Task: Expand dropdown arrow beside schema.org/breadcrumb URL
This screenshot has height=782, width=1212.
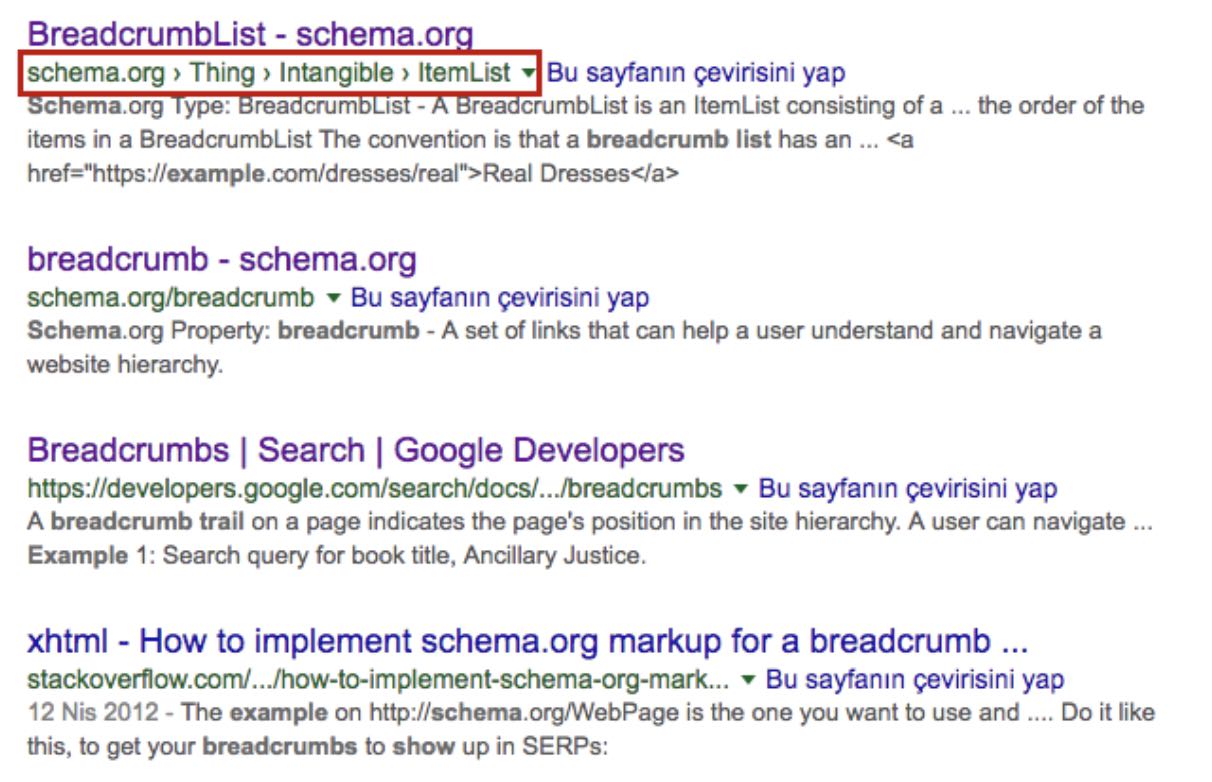Action: point(334,298)
